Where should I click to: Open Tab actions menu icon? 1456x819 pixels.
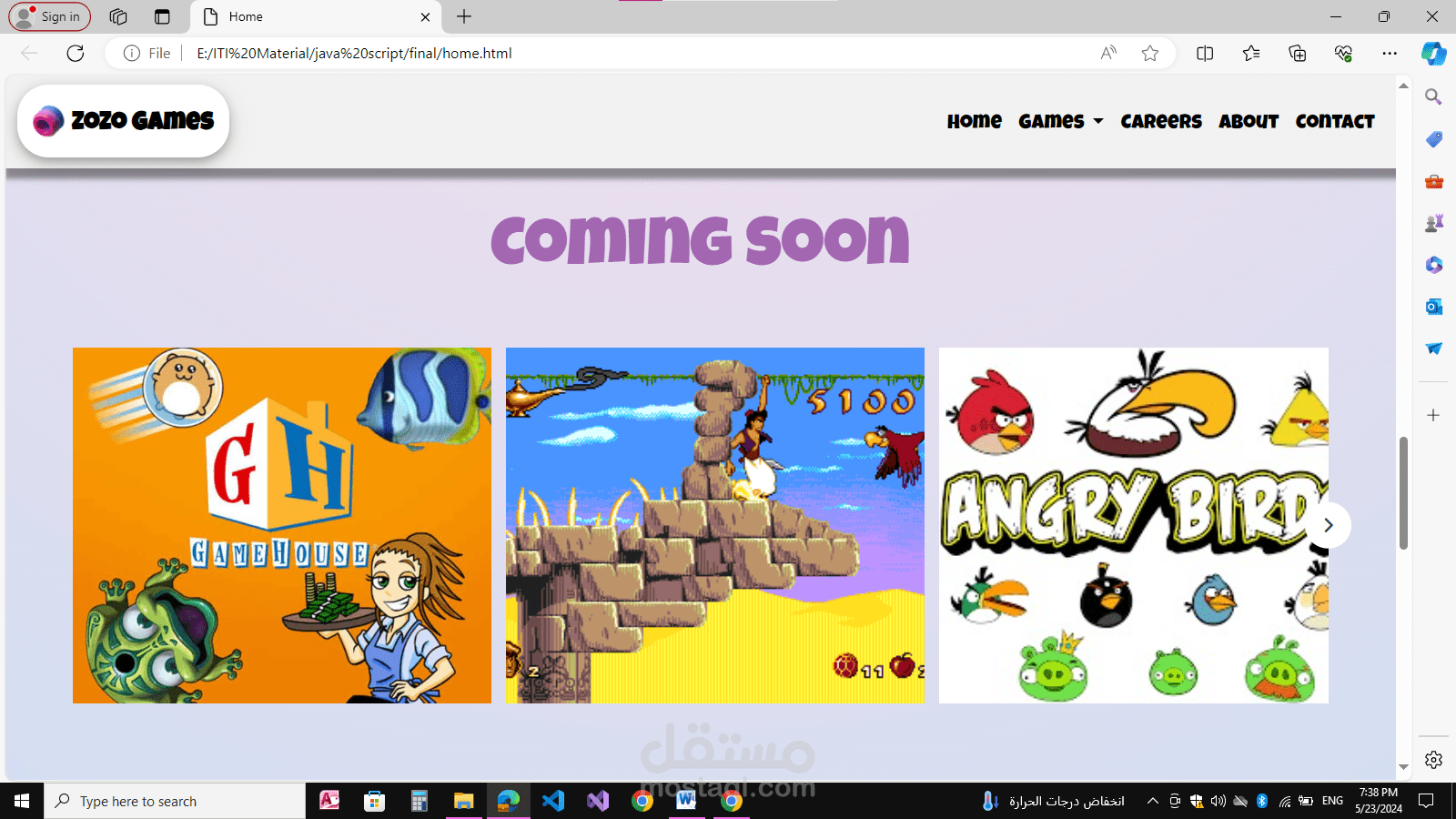(162, 16)
